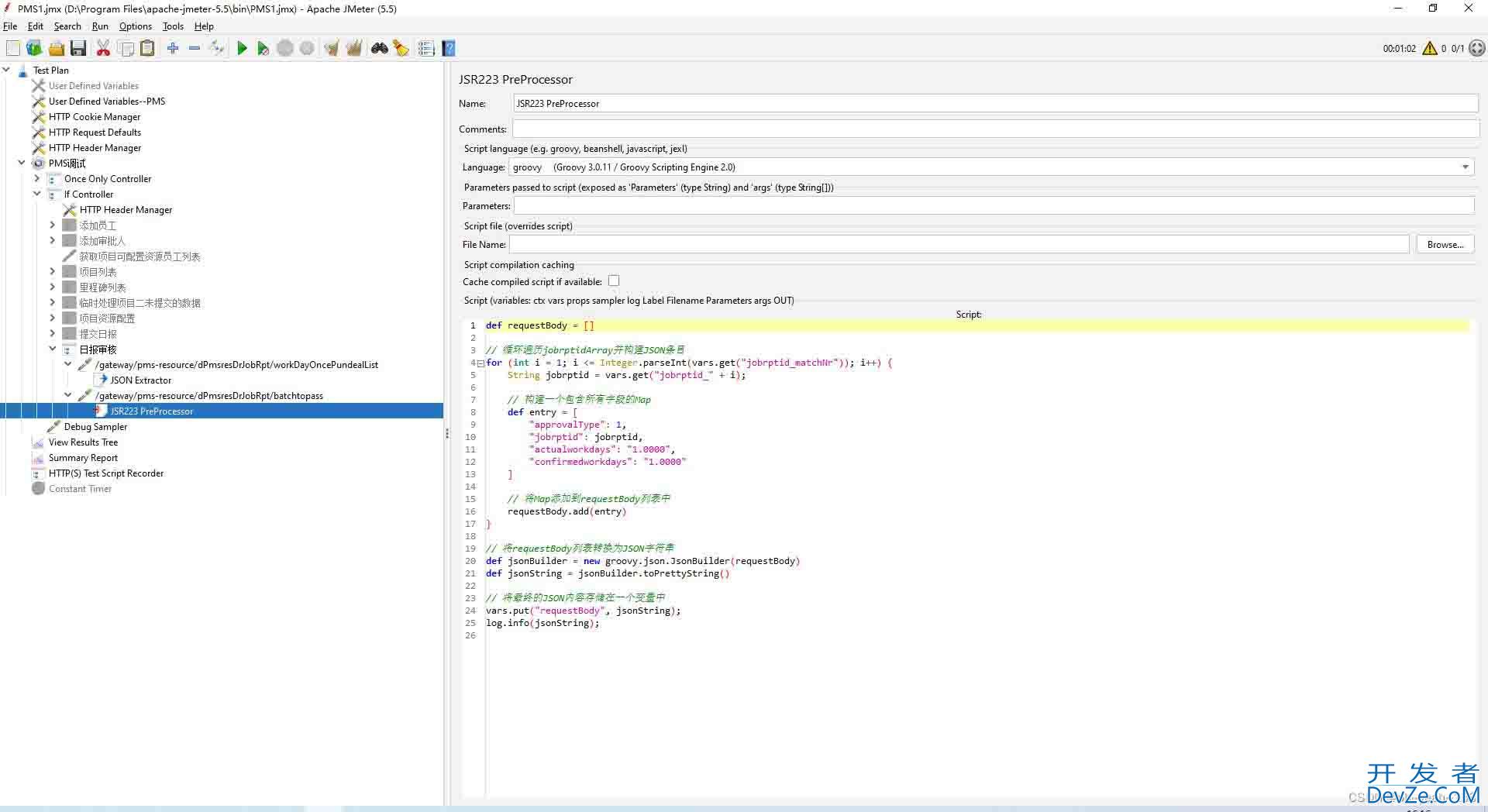Image resolution: width=1488 pixels, height=812 pixels.
Task: Click the Collapse All minus icon
Action: click(195, 48)
